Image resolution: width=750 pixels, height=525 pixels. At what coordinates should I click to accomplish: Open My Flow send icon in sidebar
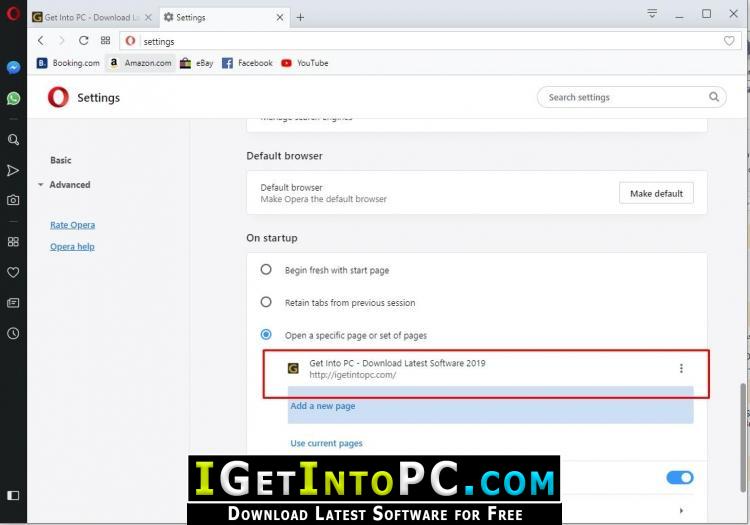pos(13,170)
